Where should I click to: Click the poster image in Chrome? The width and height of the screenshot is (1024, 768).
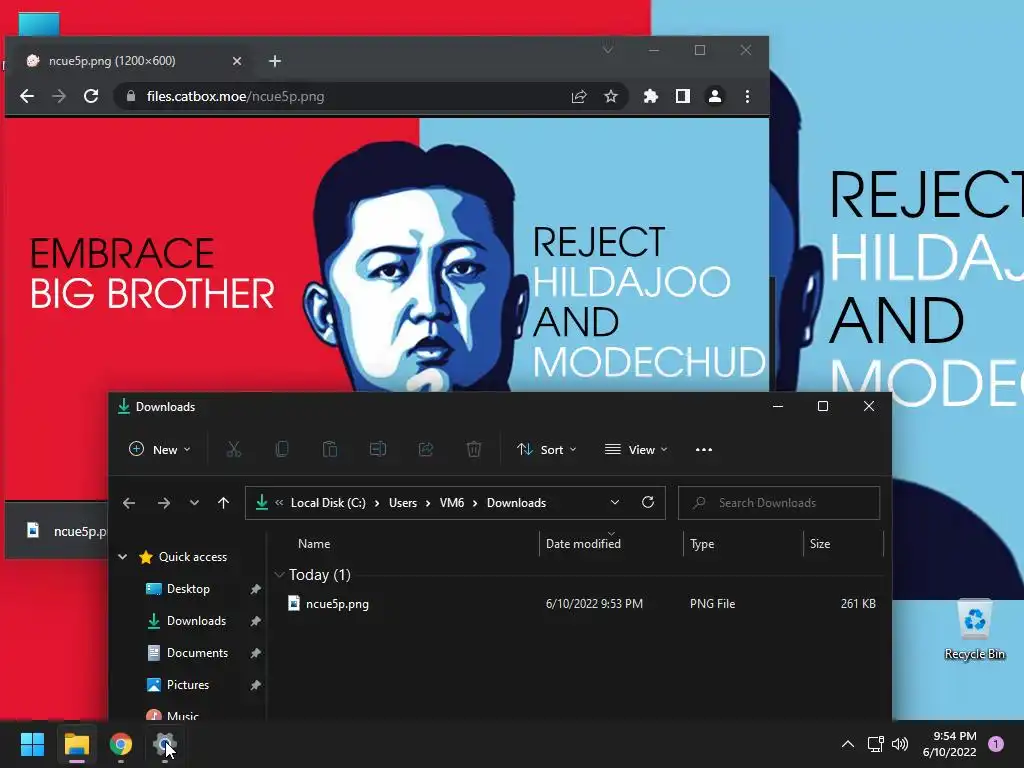pos(387,255)
